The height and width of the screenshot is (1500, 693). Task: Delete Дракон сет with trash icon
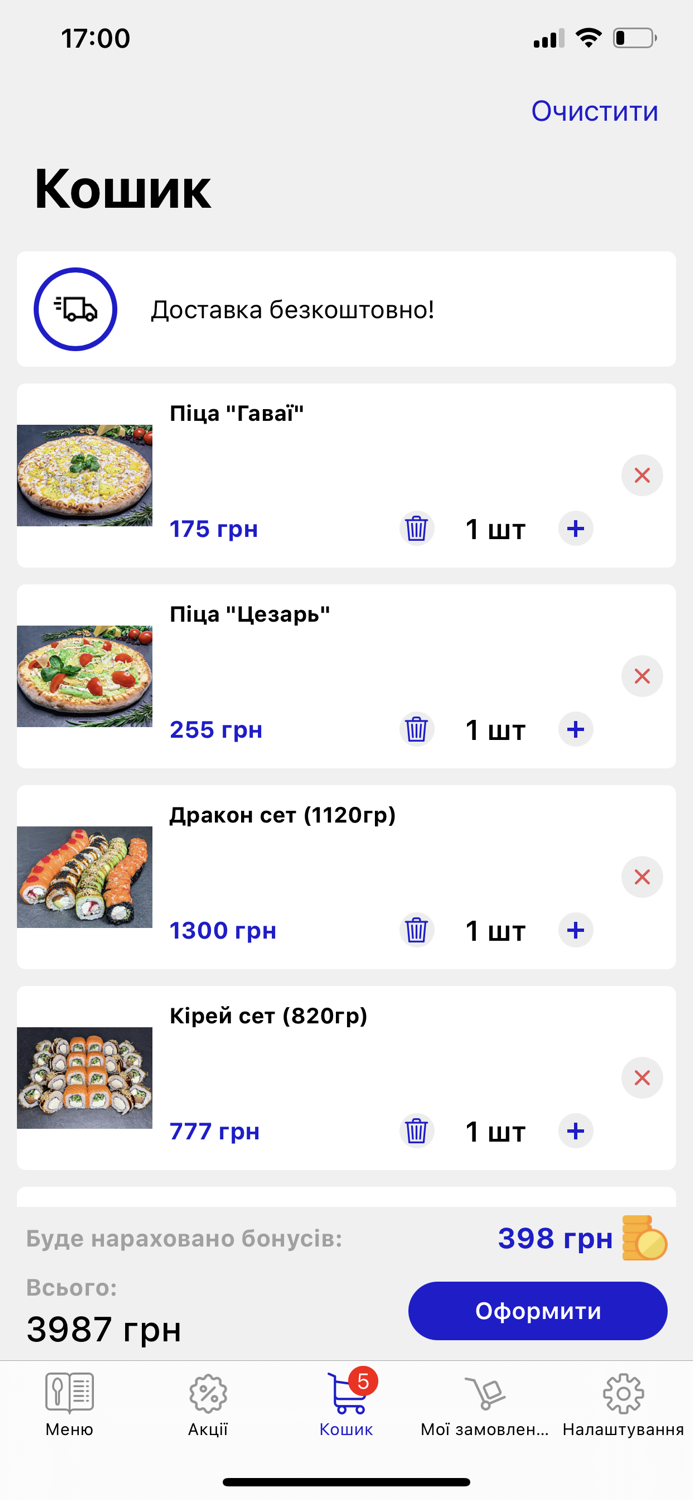[417, 930]
